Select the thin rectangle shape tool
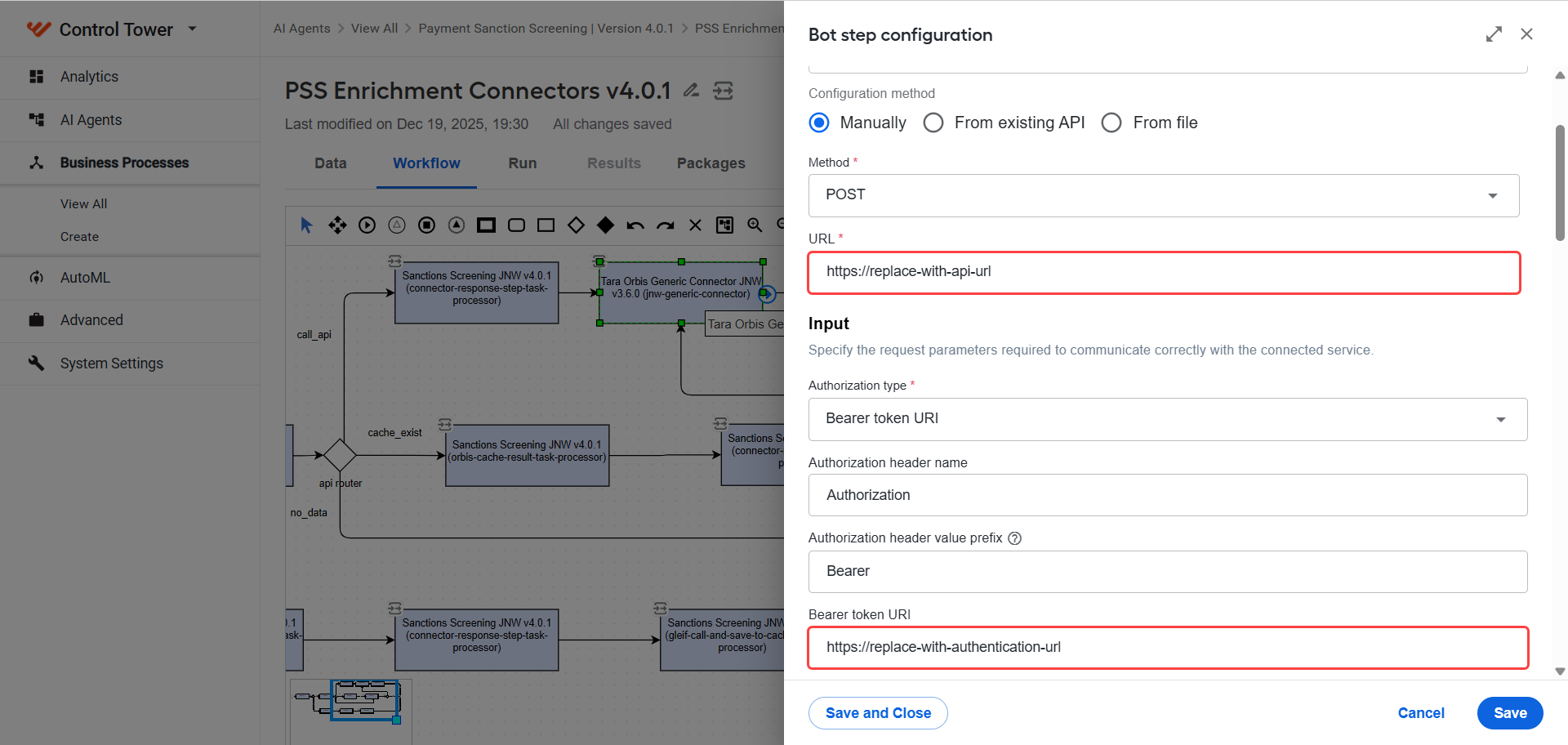The width and height of the screenshot is (1568, 745). (546, 225)
